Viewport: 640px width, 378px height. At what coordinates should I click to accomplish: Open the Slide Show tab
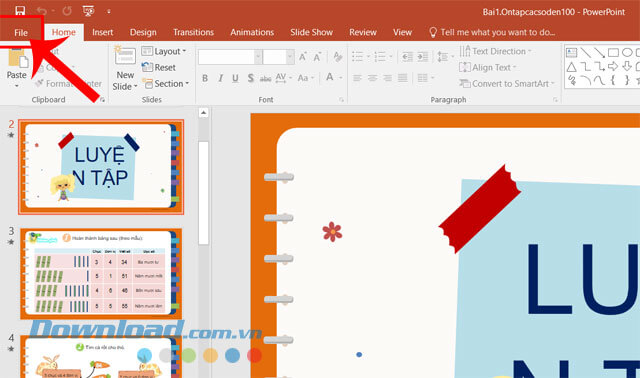coord(311,32)
